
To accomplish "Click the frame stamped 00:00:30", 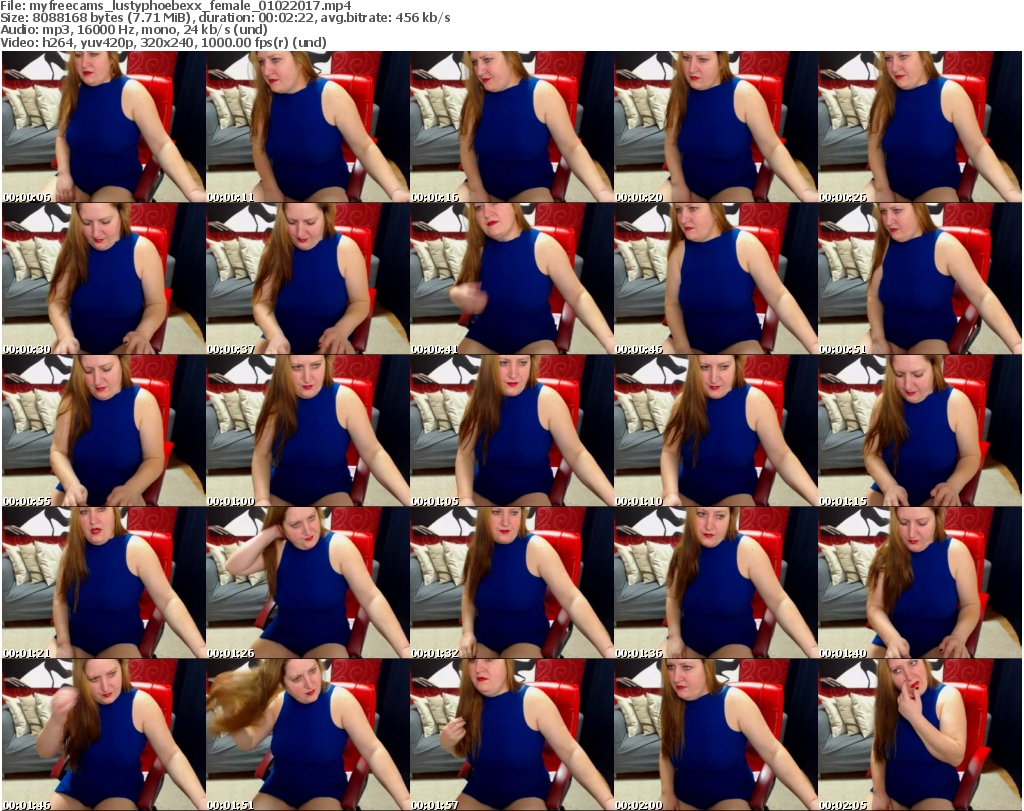I will point(104,279).
